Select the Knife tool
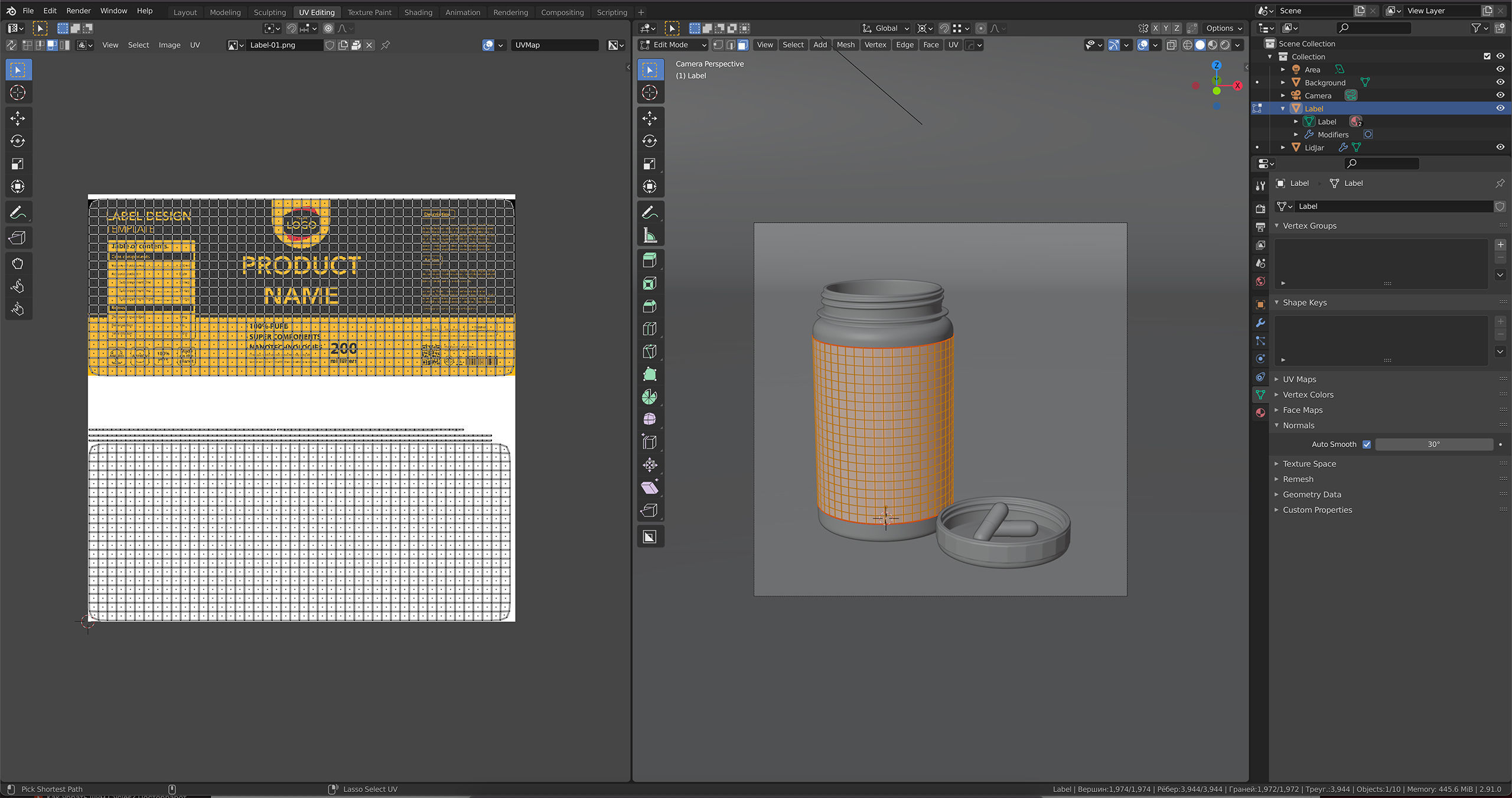The image size is (1512, 798). pos(650,351)
